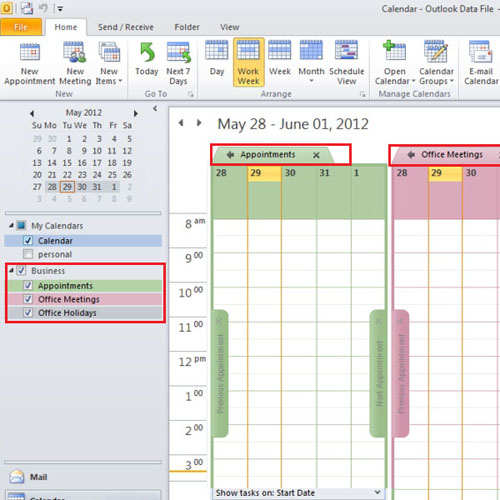
Task: Open the View ribbon tab
Action: (229, 27)
